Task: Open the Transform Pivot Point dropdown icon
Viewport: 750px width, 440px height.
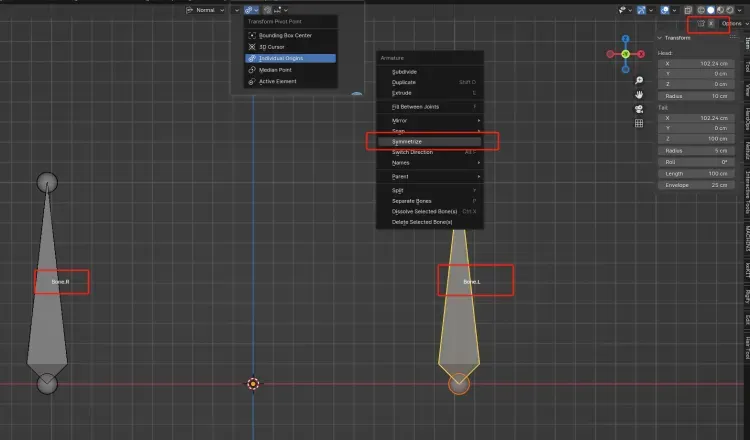Action: tap(251, 10)
